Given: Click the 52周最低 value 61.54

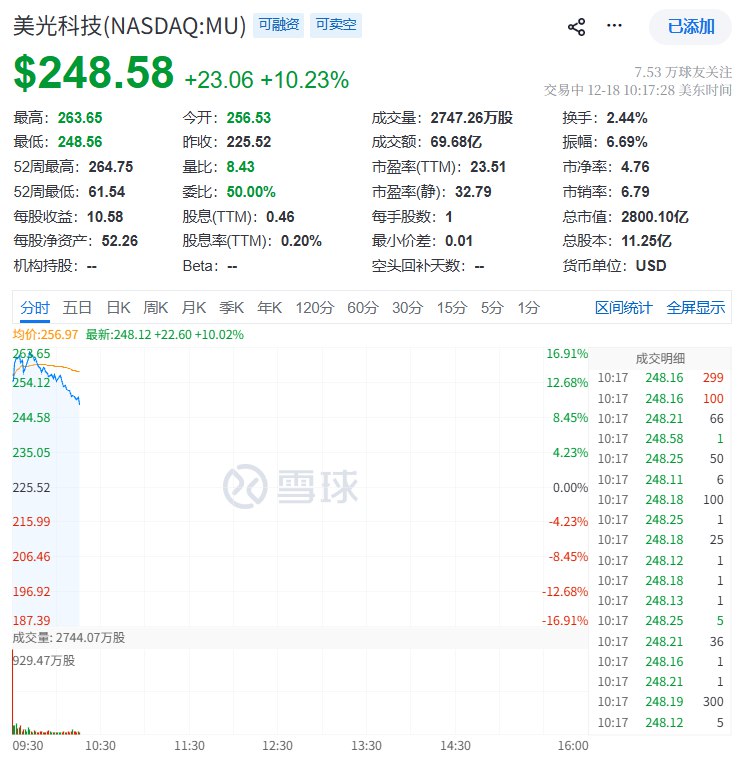Looking at the screenshot, I should tap(107, 192).
